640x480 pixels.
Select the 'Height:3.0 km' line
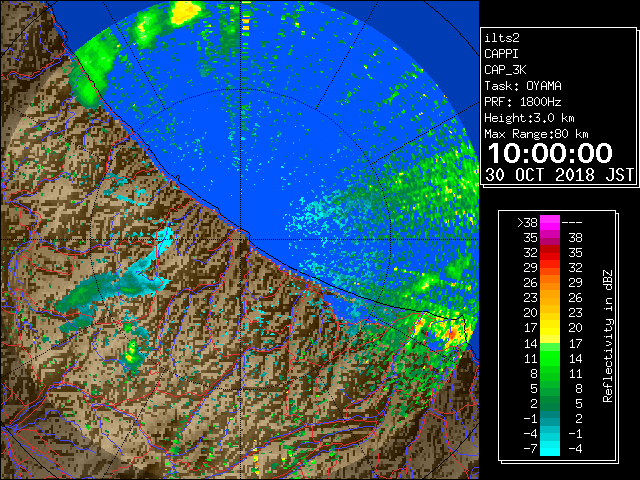(x=529, y=118)
